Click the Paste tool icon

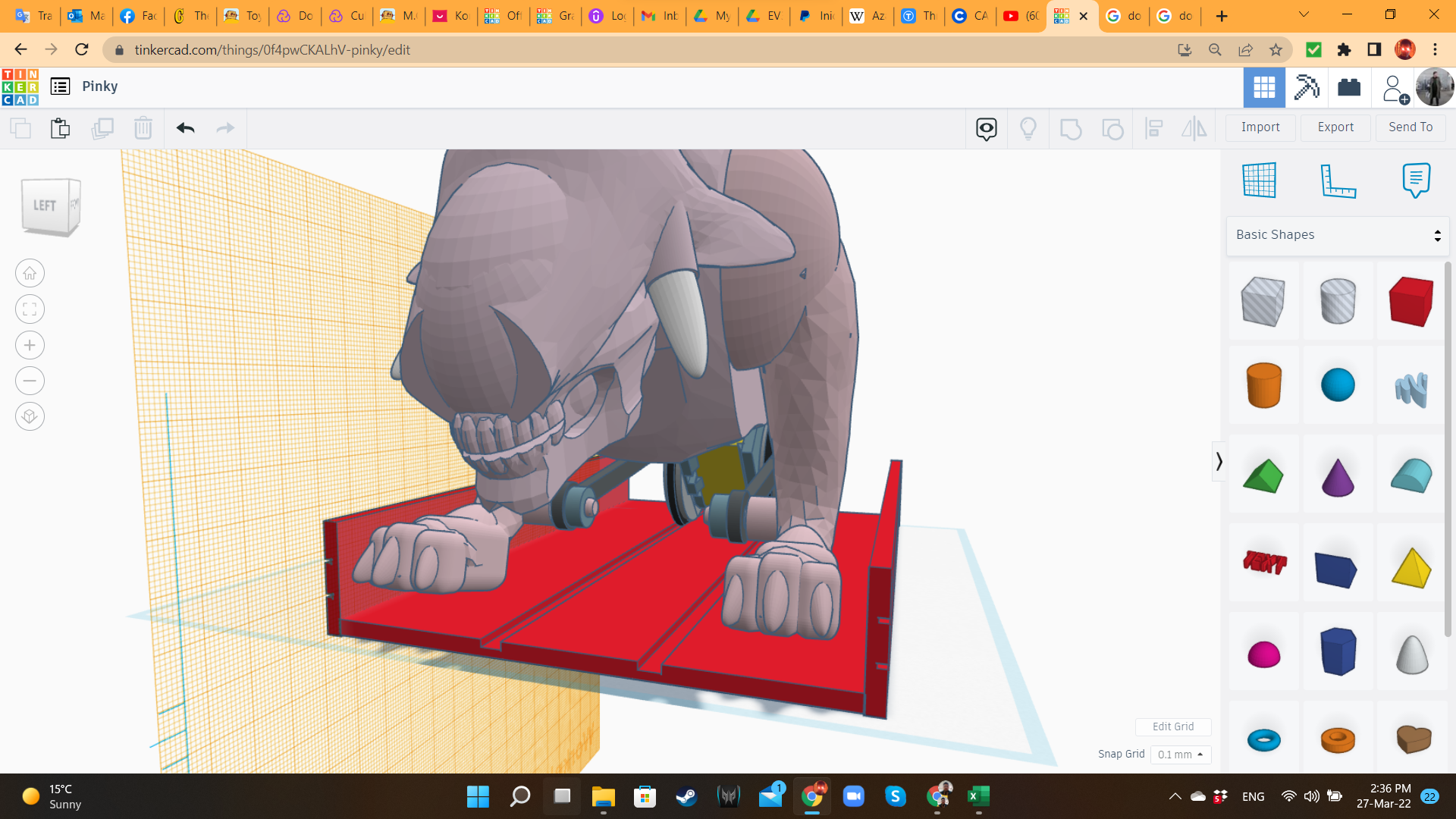pos(61,128)
